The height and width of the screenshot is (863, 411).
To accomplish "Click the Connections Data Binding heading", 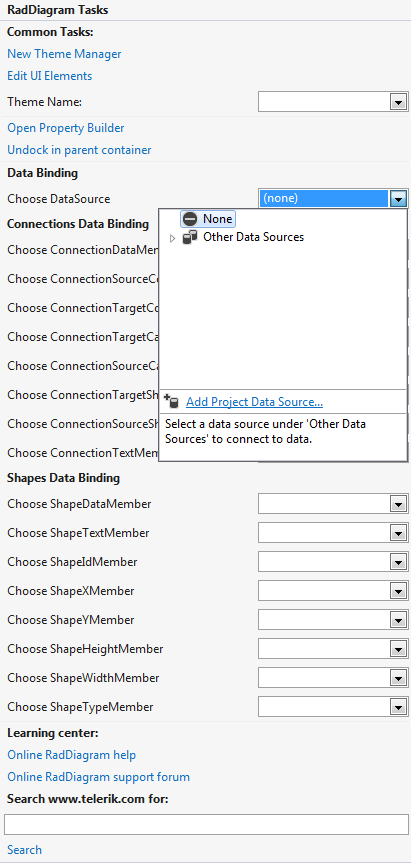I will click(x=78, y=224).
